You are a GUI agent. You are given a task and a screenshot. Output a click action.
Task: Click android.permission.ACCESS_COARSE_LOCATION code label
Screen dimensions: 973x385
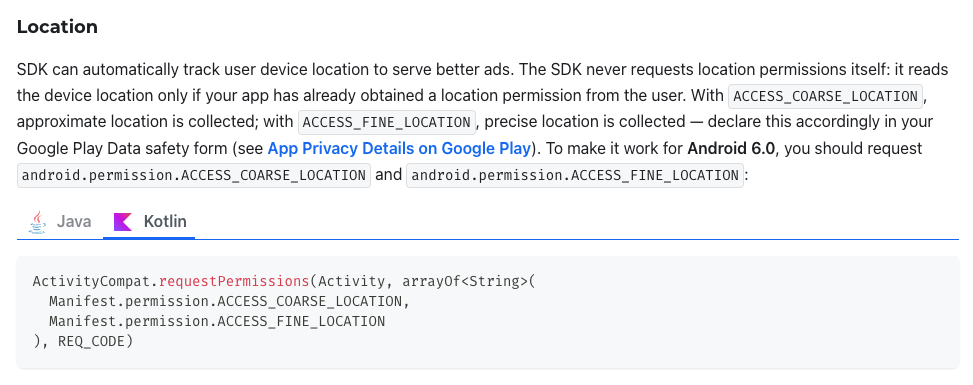(194, 175)
